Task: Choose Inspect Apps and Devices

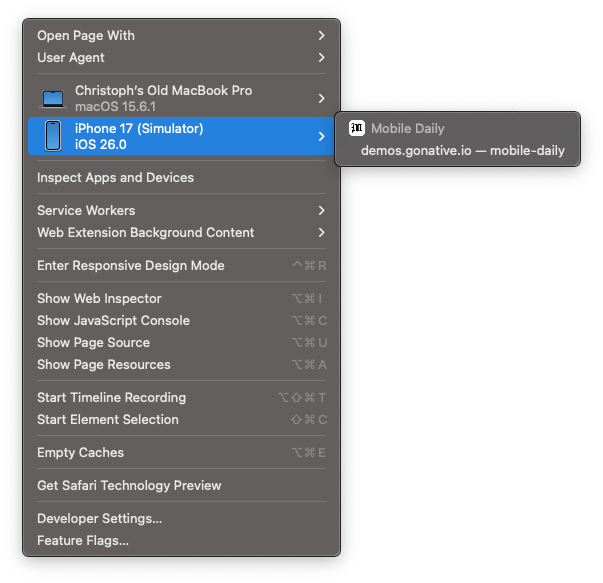Action: point(181,177)
